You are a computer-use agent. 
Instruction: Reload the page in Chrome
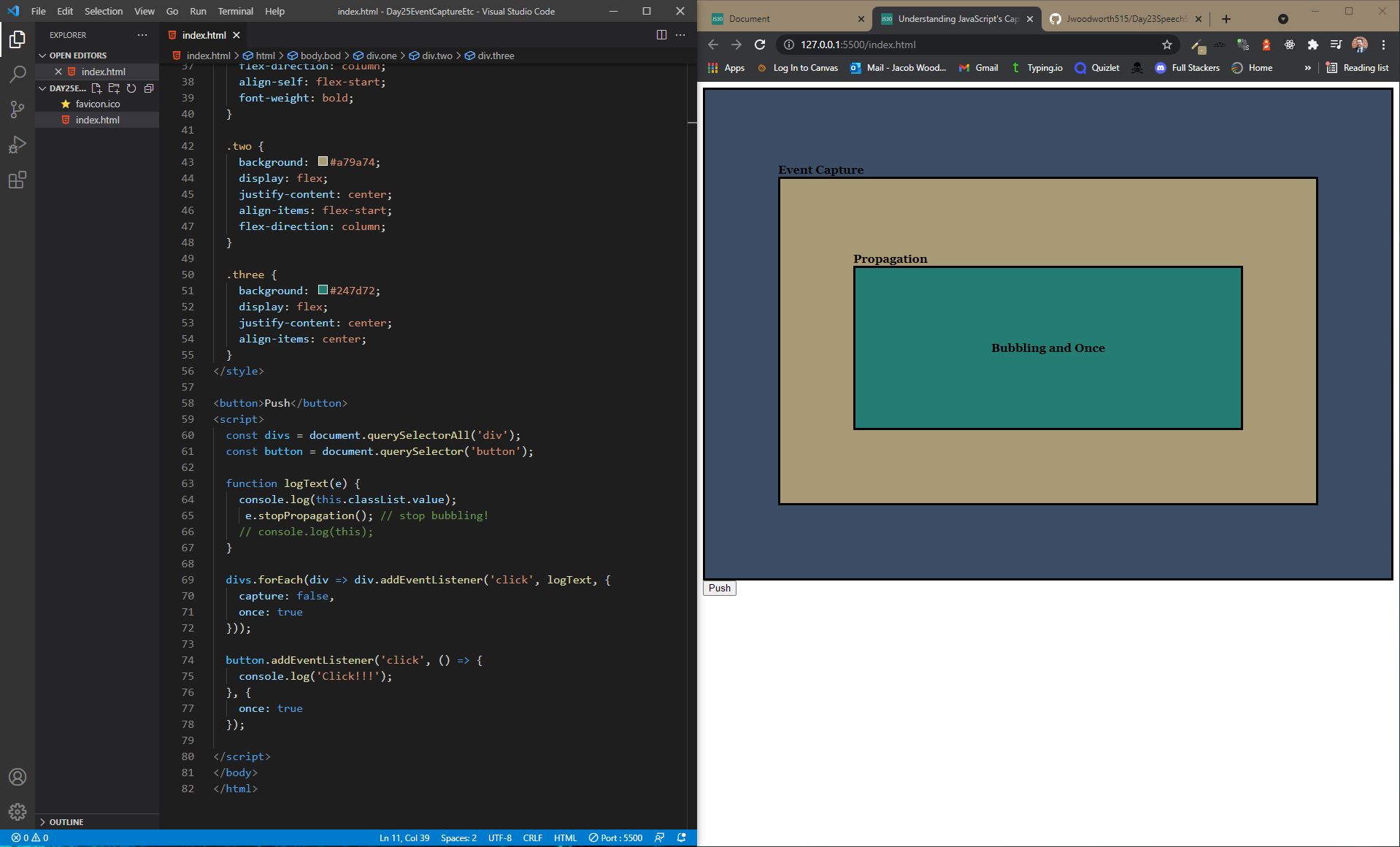pyautogui.click(x=760, y=45)
